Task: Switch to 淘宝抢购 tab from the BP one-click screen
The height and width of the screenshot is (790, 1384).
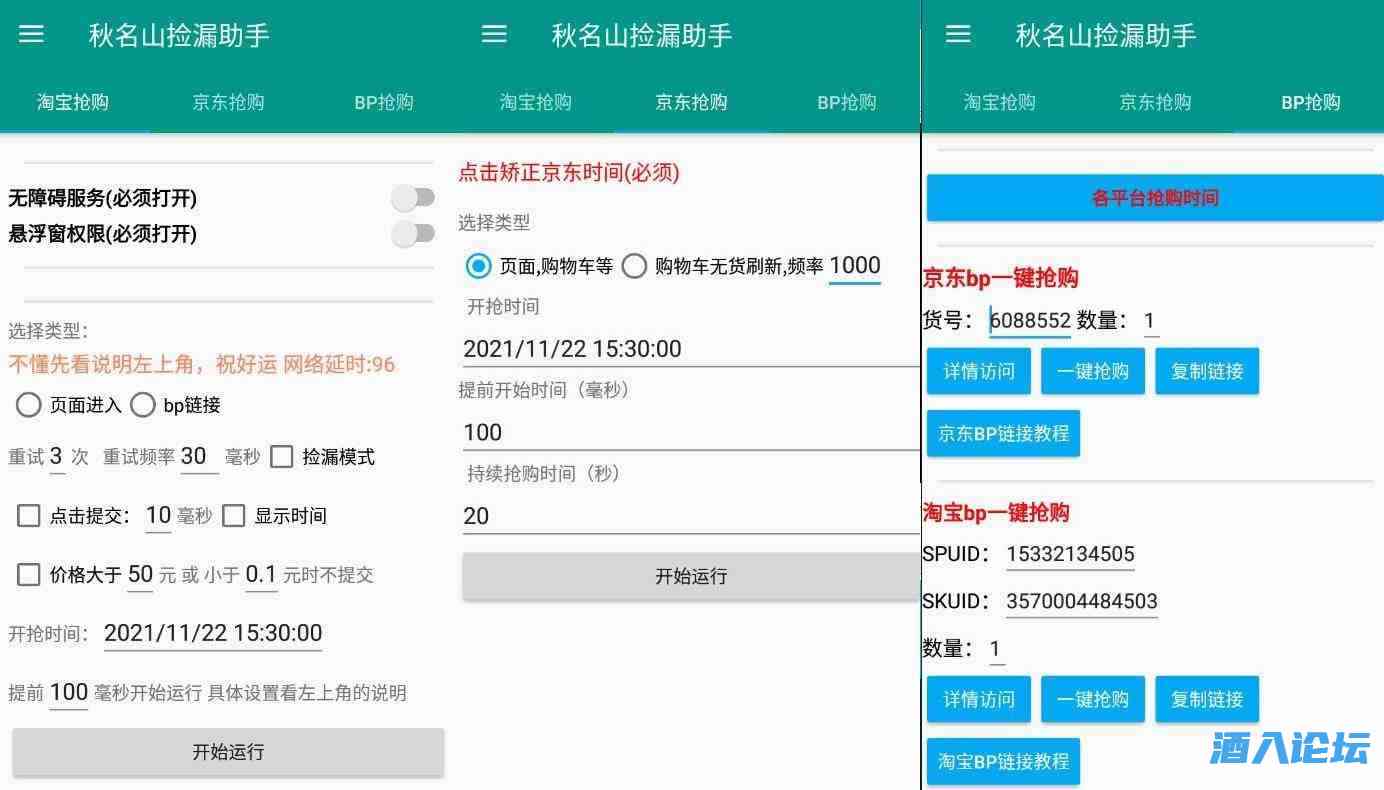Action: click(1000, 102)
